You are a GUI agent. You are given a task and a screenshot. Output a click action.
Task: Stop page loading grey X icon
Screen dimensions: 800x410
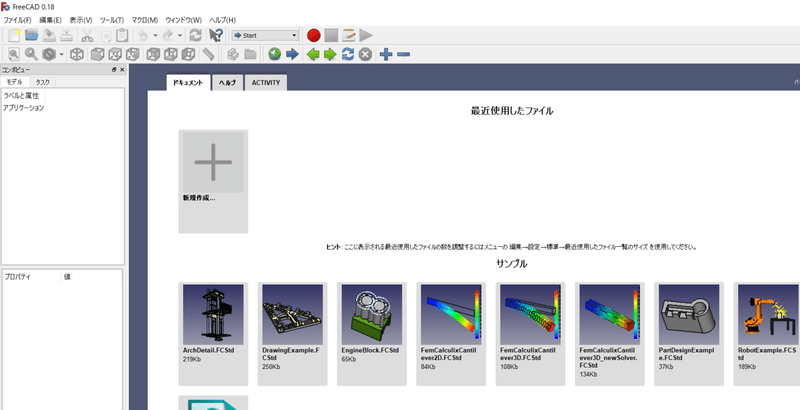(x=365, y=54)
